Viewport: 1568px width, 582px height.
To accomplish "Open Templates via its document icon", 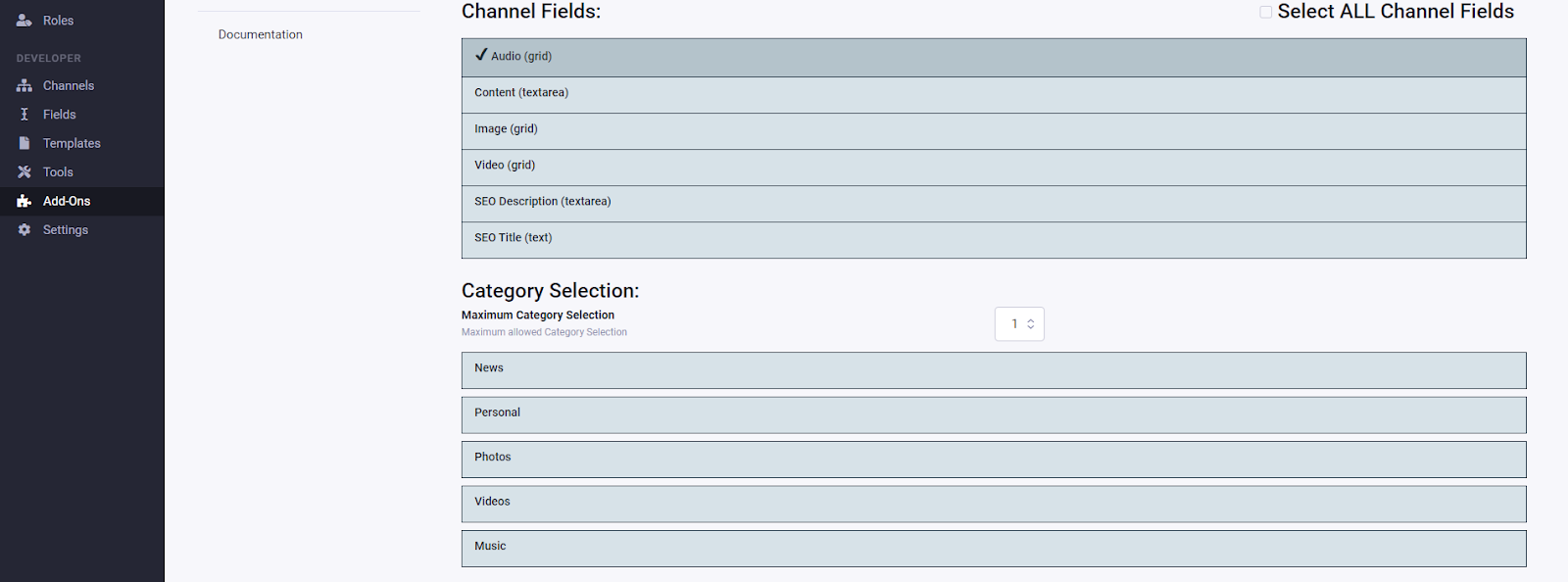I will (x=24, y=143).
